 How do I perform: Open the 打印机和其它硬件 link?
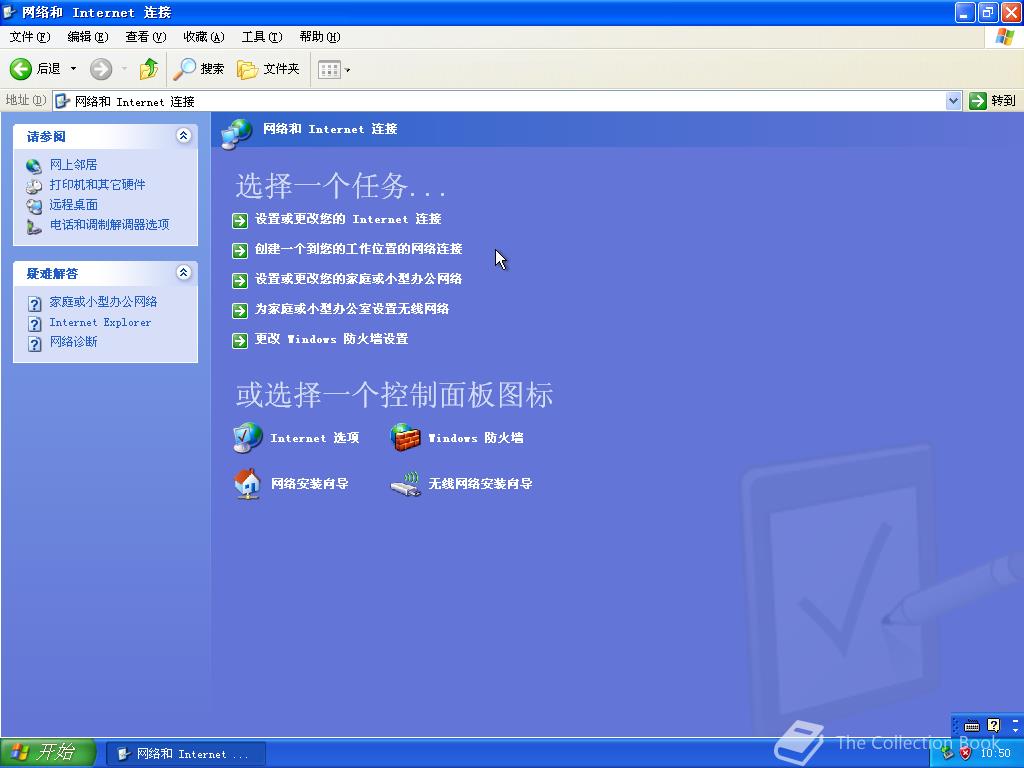point(97,185)
